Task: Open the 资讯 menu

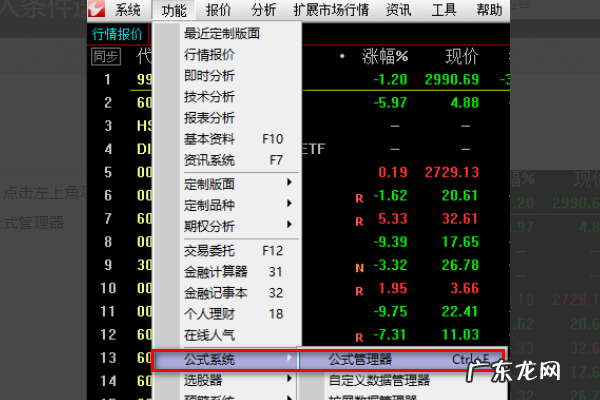Action: (398, 10)
